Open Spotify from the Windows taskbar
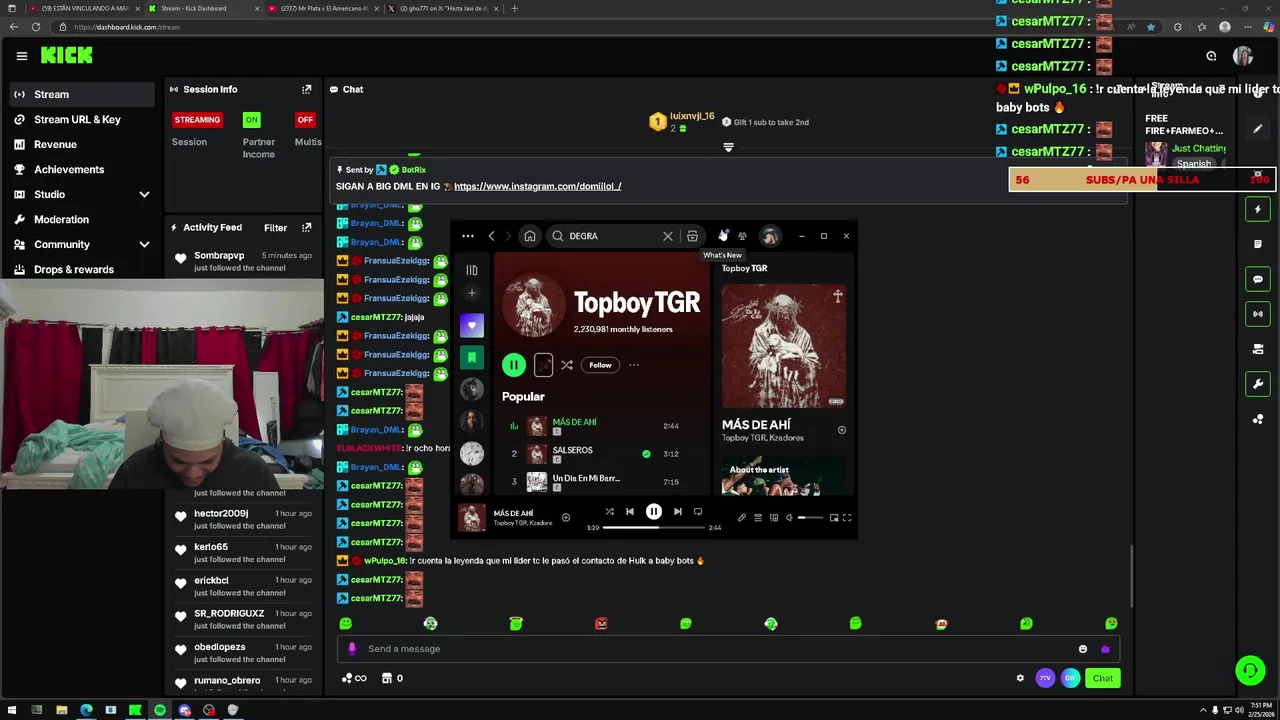 click(x=160, y=710)
